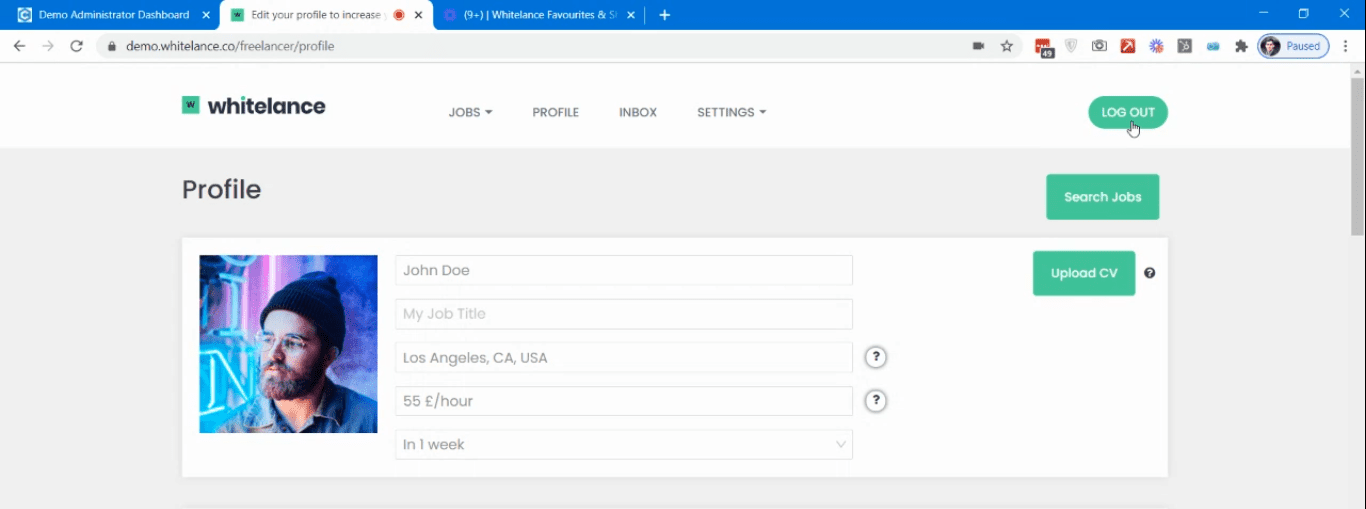
Task: Open the red calendar extension showing 49
Action: (x=1044, y=47)
